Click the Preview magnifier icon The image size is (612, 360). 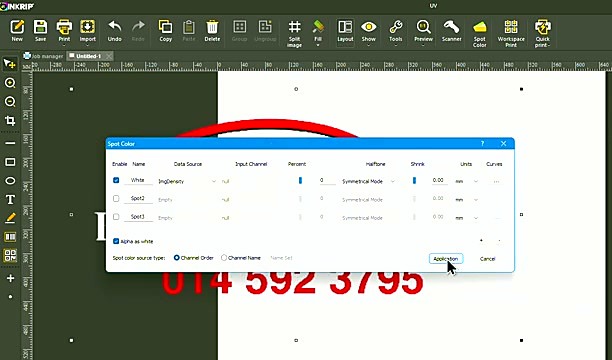(x=423, y=31)
